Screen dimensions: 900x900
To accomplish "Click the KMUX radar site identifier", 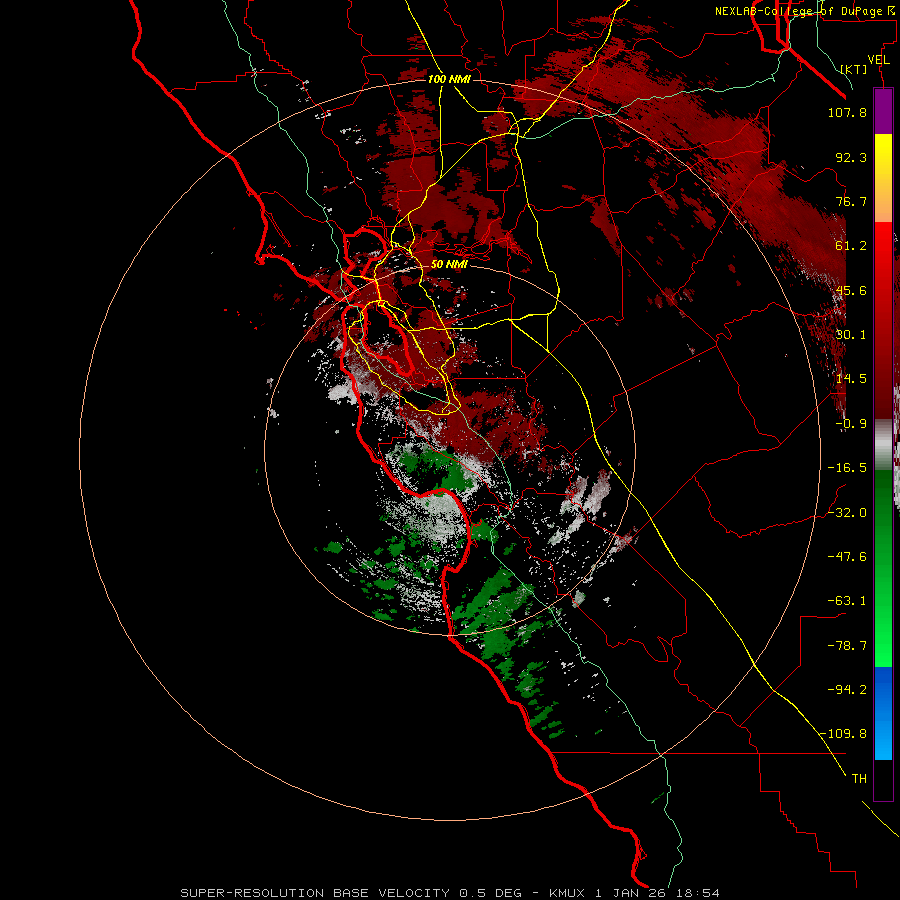I will [x=567, y=893].
